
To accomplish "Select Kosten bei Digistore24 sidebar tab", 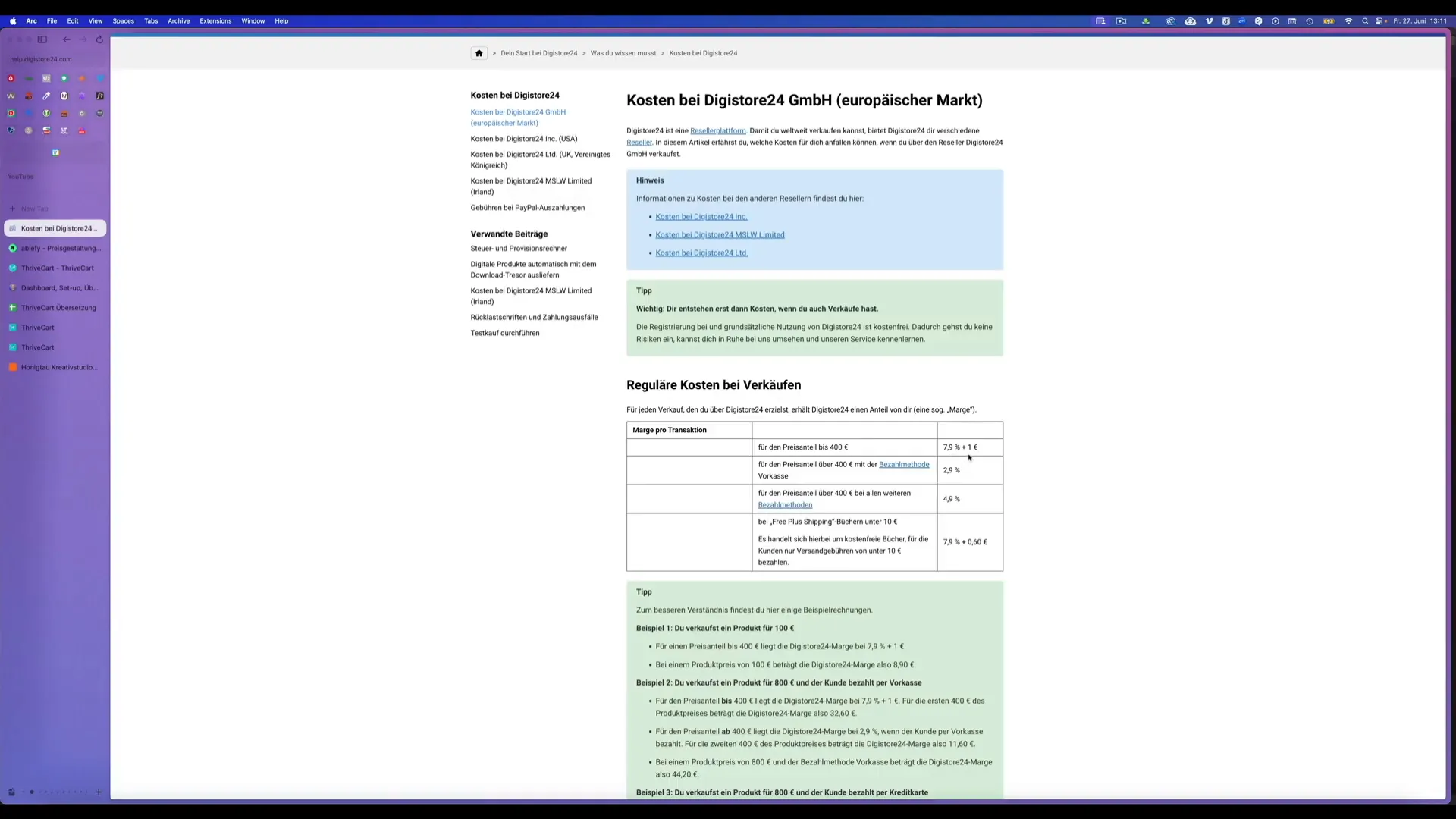I will pos(55,228).
